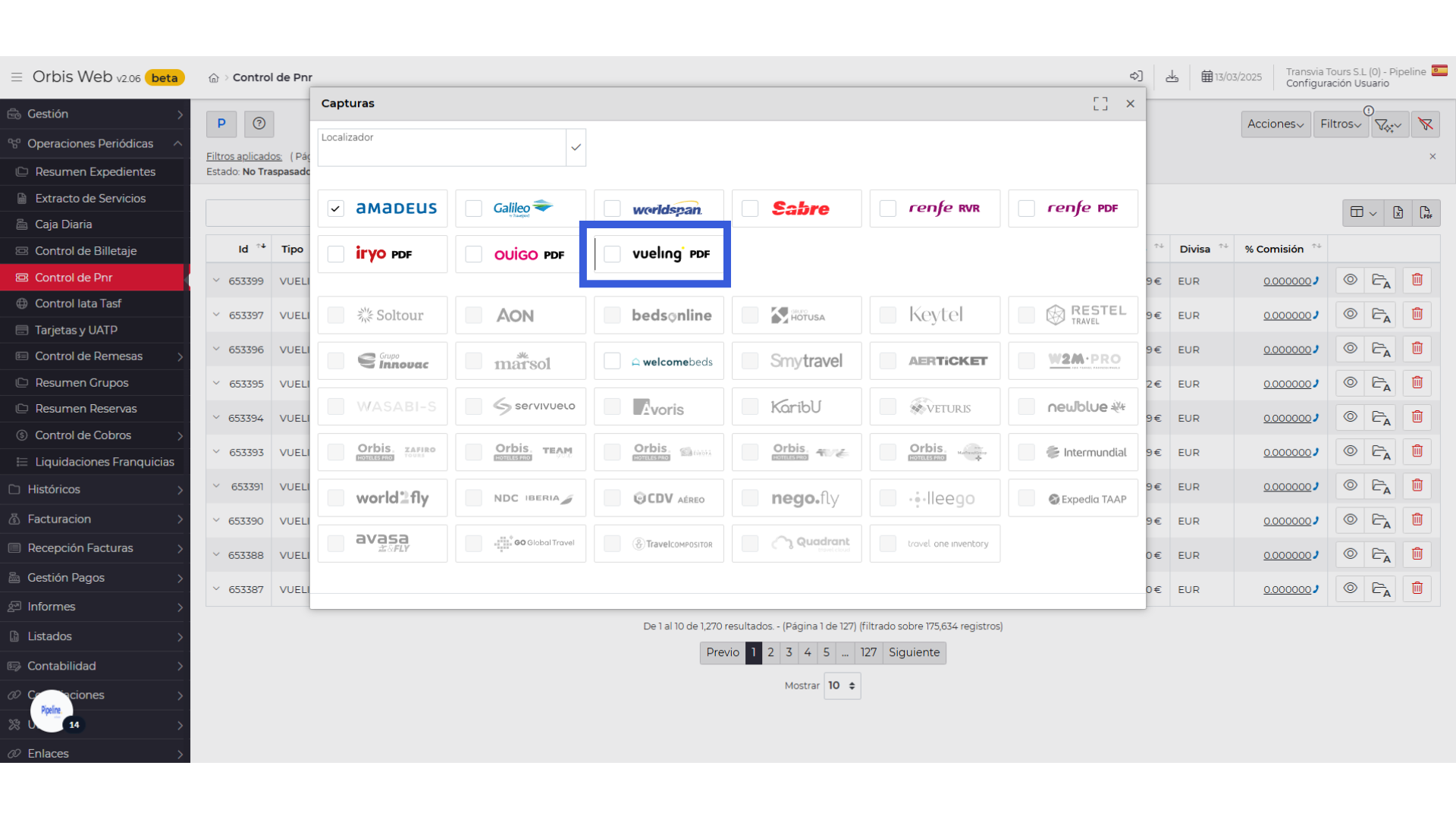Open Control de Billetaje menu item
The image size is (1456, 819).
95,251
